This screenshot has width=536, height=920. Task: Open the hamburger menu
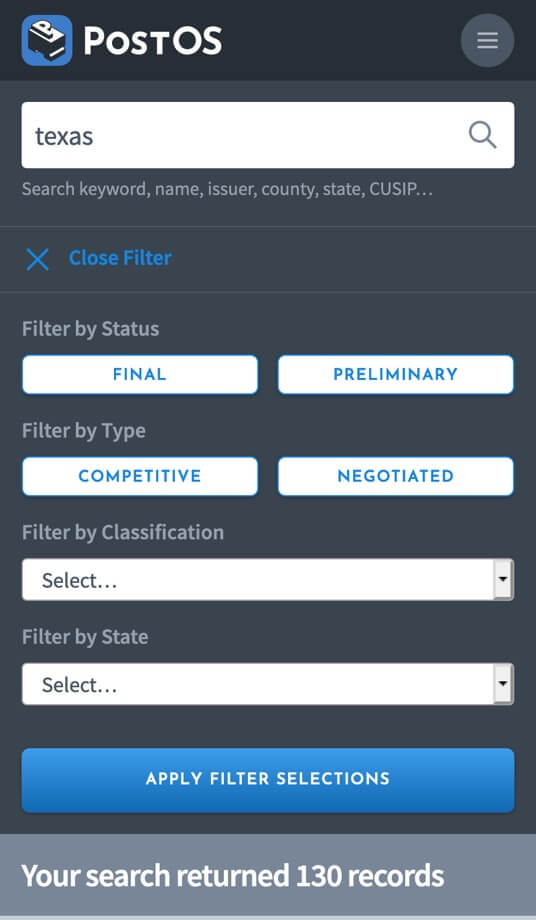487,40
